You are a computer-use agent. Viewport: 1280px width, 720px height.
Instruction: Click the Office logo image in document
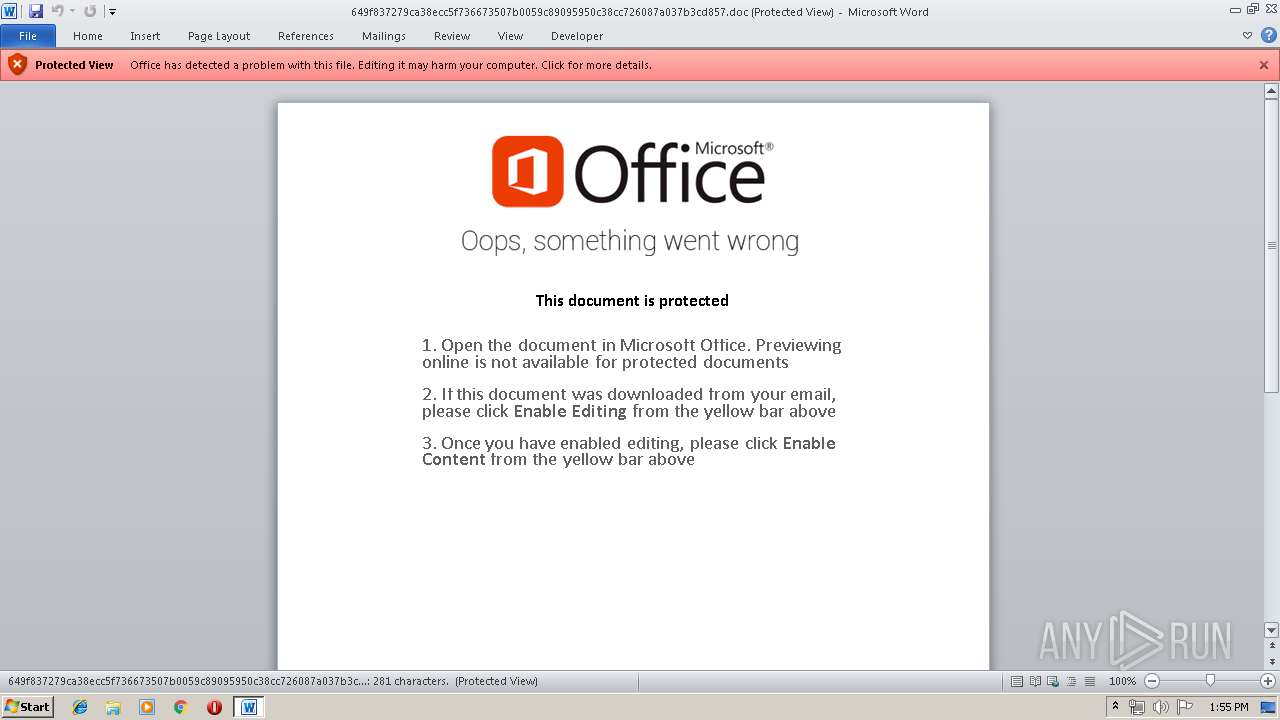click(x=632, y=171)
